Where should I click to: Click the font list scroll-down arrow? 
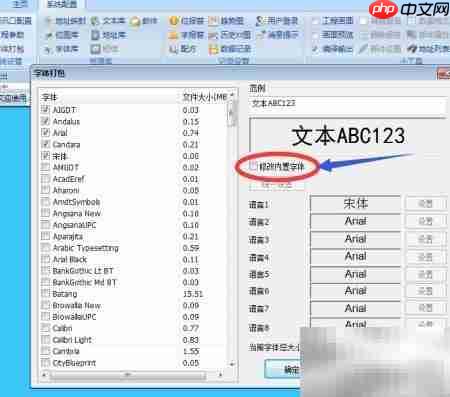tap(232, 364)
